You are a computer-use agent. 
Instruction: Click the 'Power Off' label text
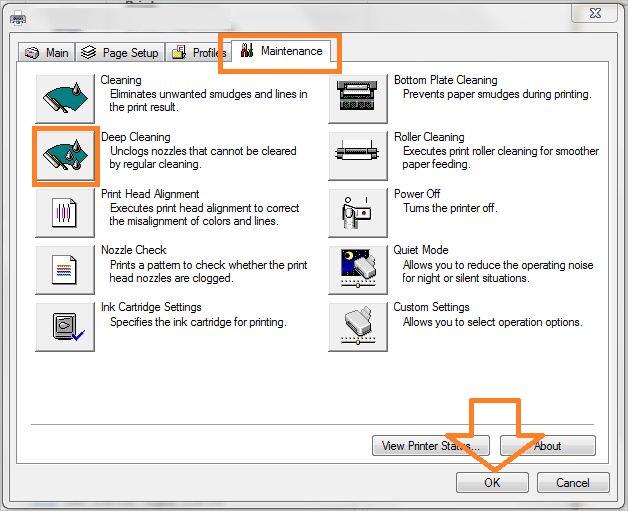pos(417,194)
